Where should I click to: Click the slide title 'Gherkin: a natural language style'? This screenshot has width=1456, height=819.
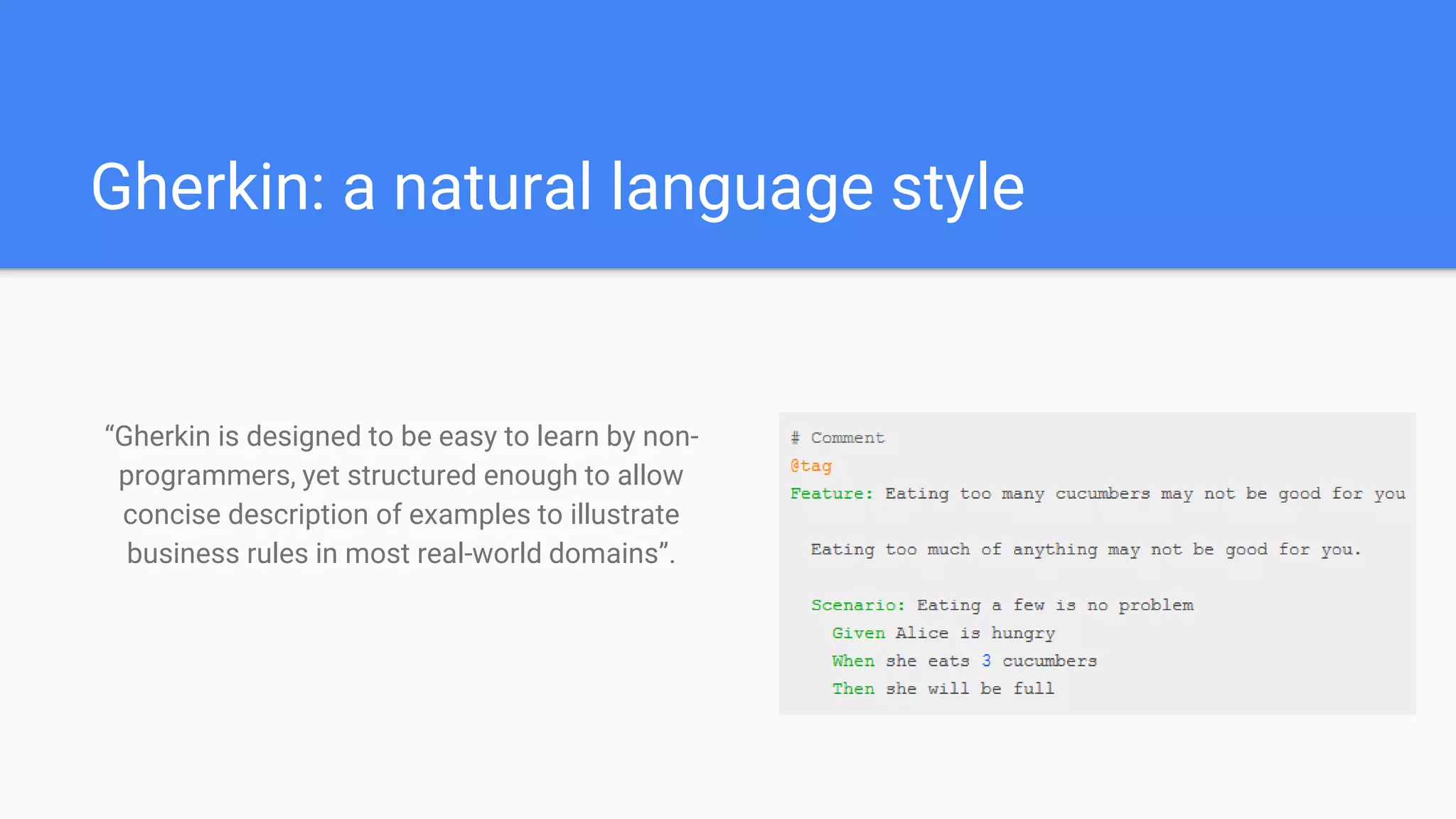point(557,187)
